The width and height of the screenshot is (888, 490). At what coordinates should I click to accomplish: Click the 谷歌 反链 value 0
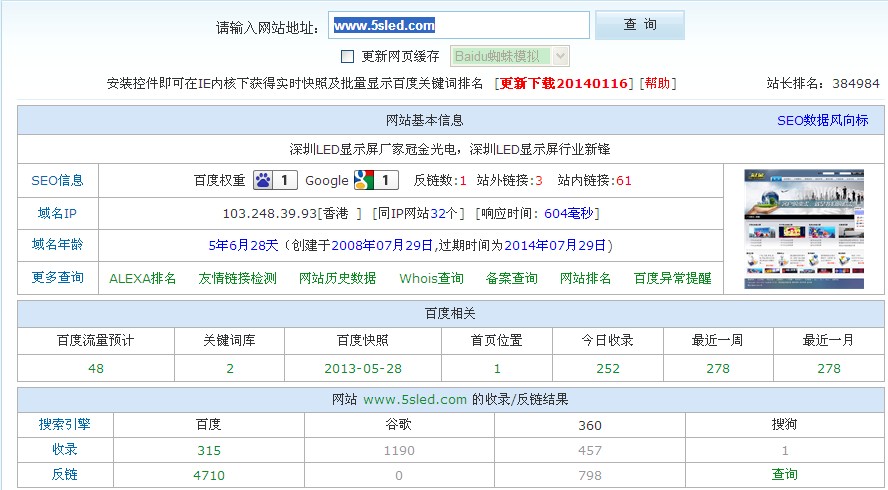(399, 475)
